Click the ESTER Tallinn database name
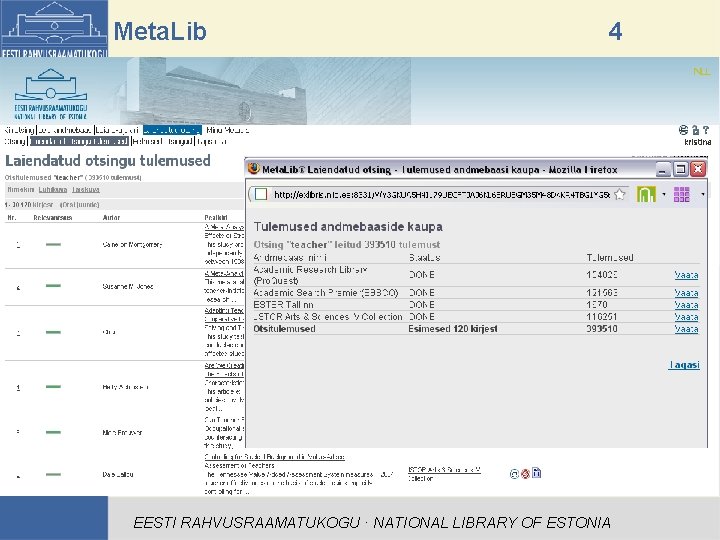This screenshot has height=540, width=720. 283,305
